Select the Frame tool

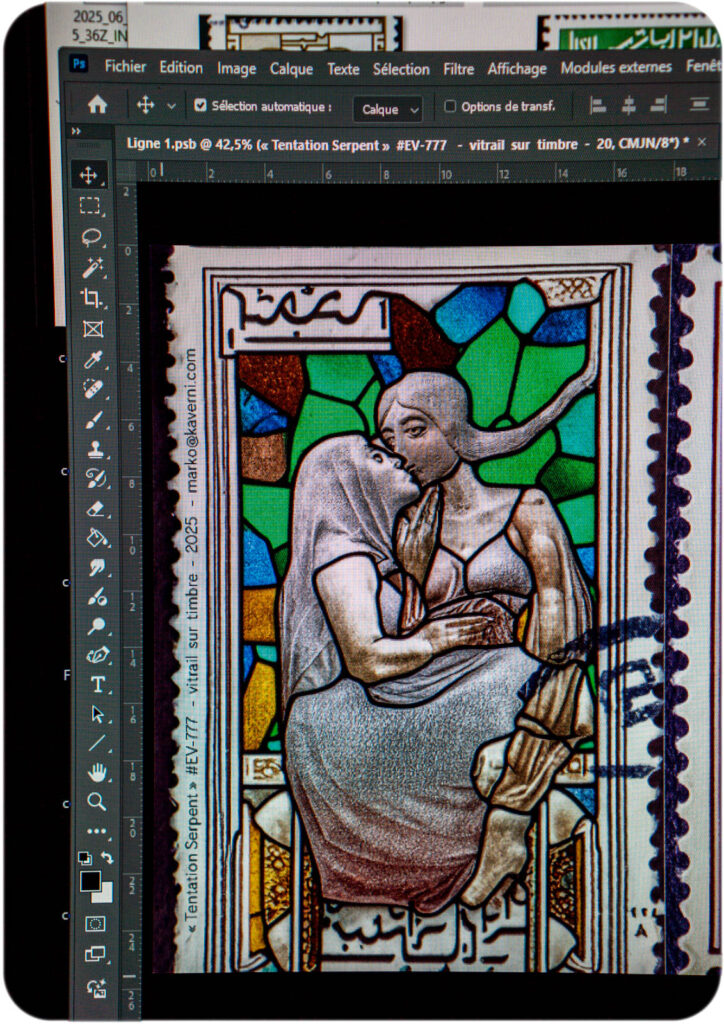click(93, 328)
